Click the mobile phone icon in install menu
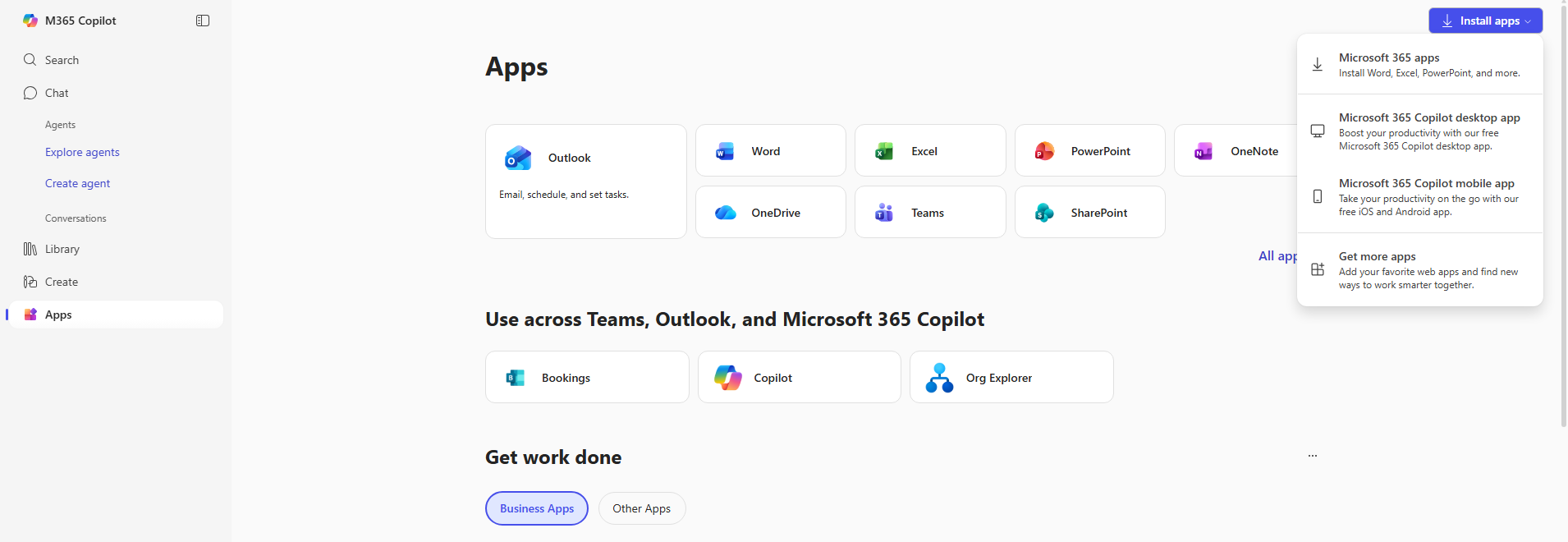This screenshot has height=542, width=1568. tap(1318, 197)
